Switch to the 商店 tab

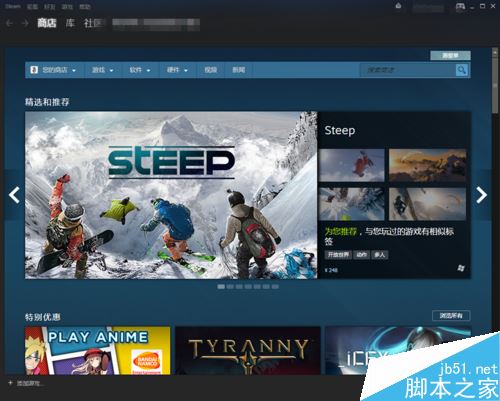tap(47, 23)
